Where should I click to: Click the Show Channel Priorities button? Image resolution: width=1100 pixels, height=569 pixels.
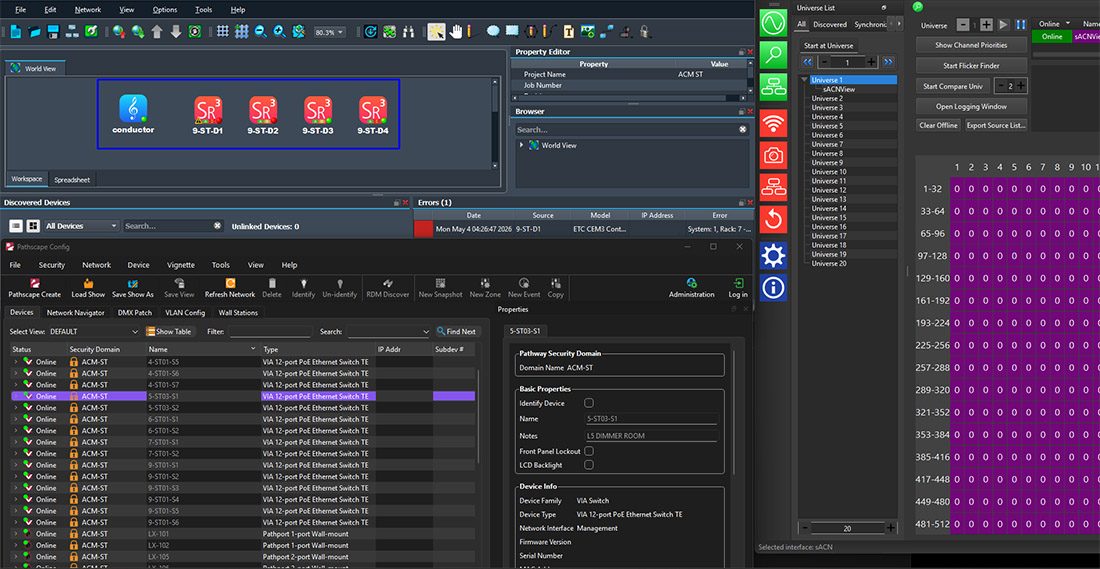pyautogui.click(x=971, y=45)
